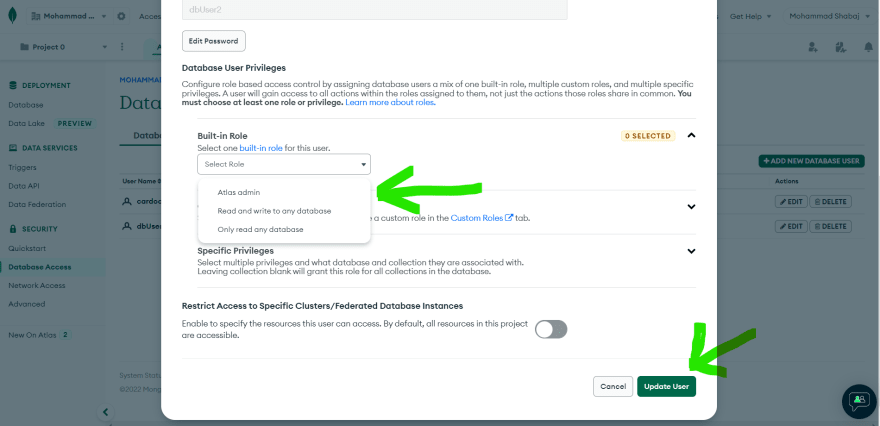Expand the Custom Roles section chevron

pyautogui.click(x=691, y=207)
